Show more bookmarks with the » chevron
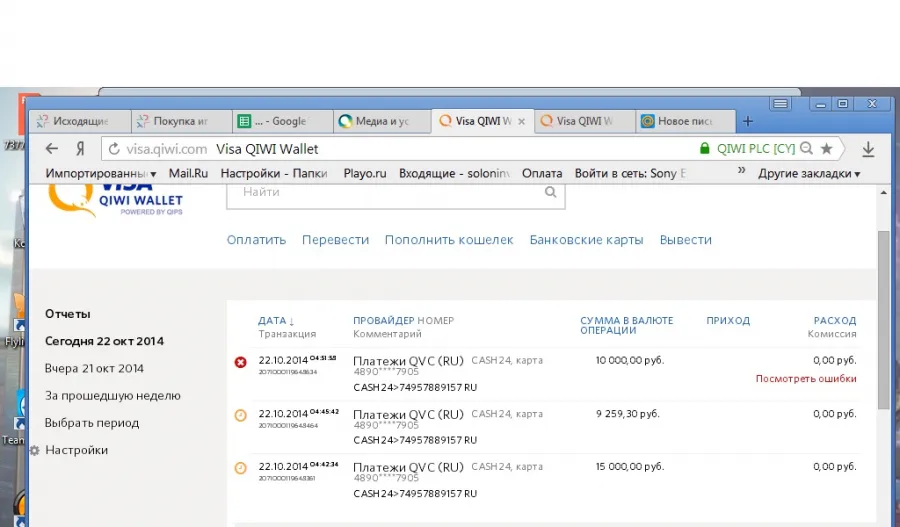The width and height of the screenshot is (900, 527). tap(742, 170)
